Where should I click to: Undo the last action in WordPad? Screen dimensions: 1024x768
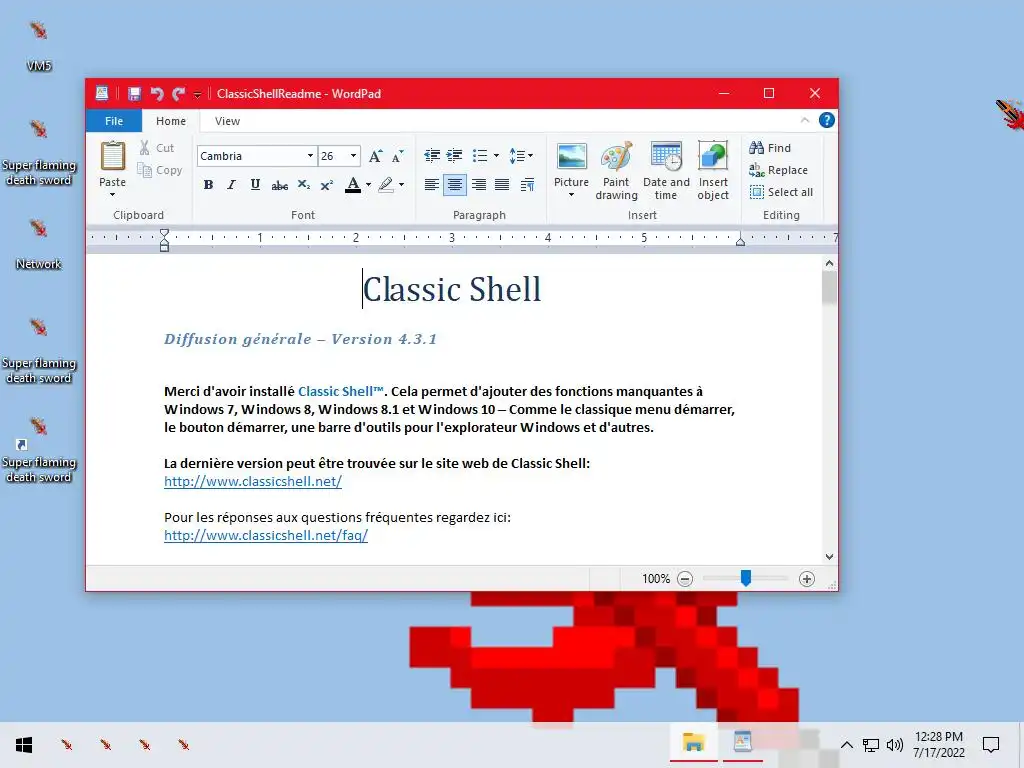click(x=157, y=93)
